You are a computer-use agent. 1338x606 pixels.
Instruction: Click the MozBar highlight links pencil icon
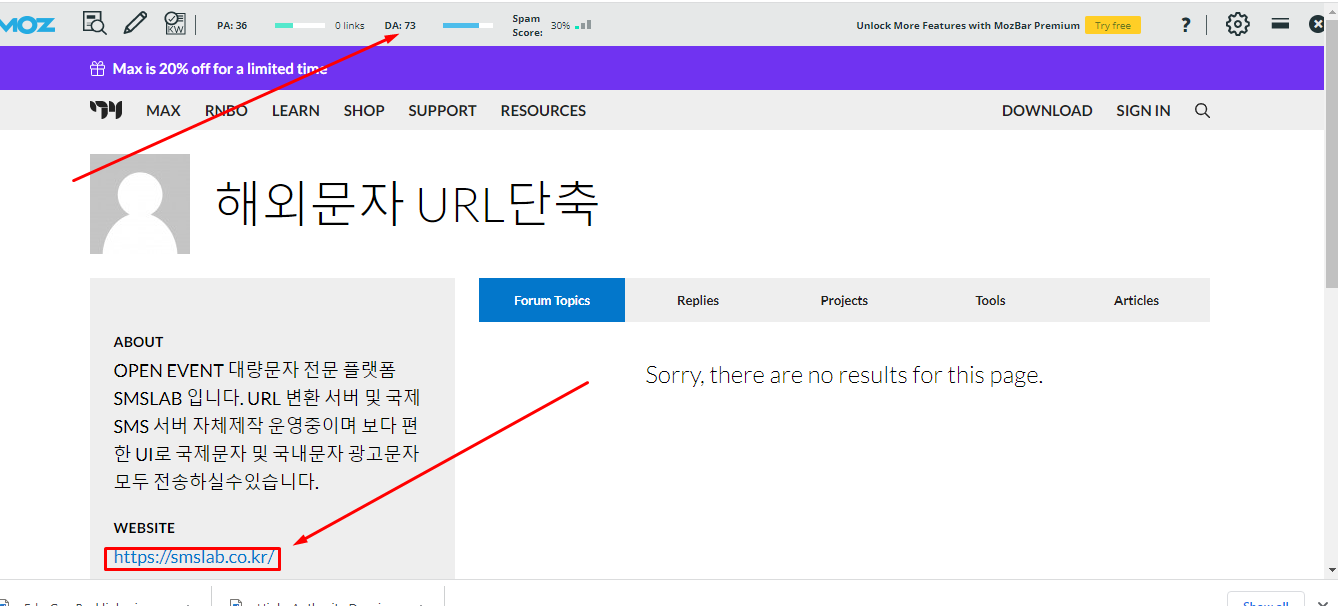point(135,23)
